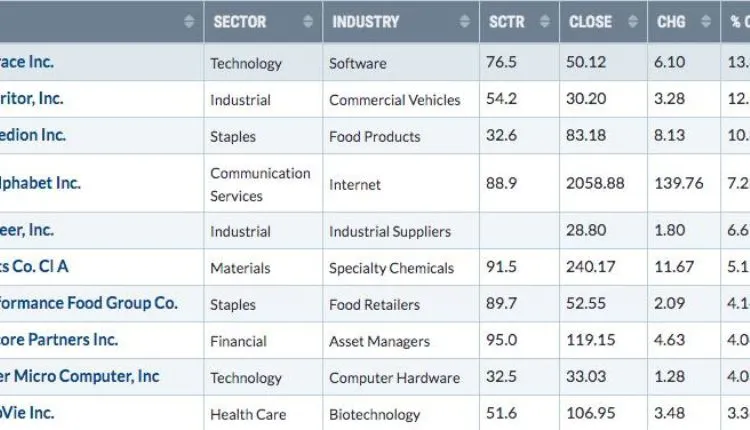Open the Micro Computer, Inc company link
This screenshot has width=750, height=430.
(80, 376)
